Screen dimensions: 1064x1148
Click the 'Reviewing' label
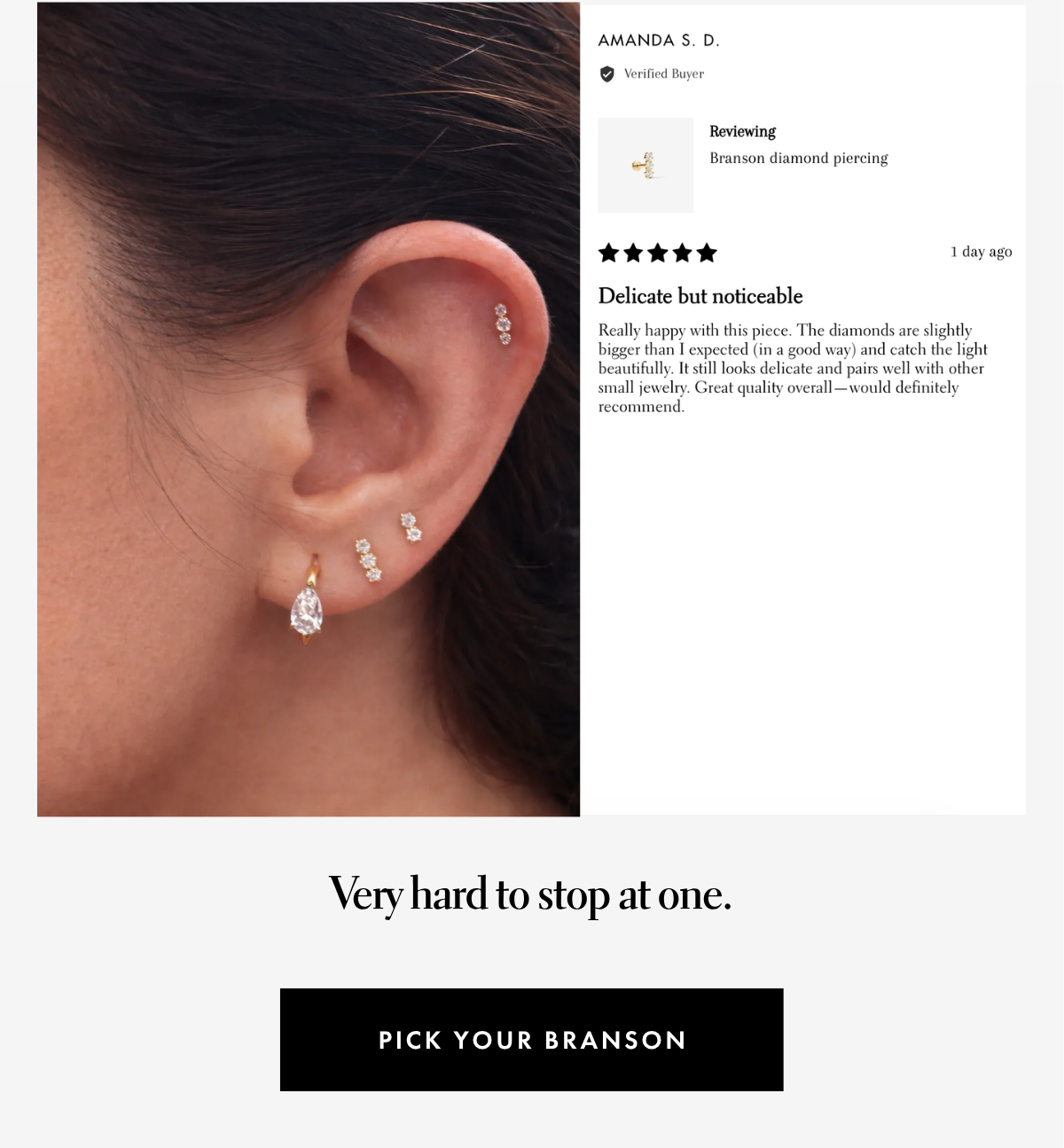coord(743,132)
